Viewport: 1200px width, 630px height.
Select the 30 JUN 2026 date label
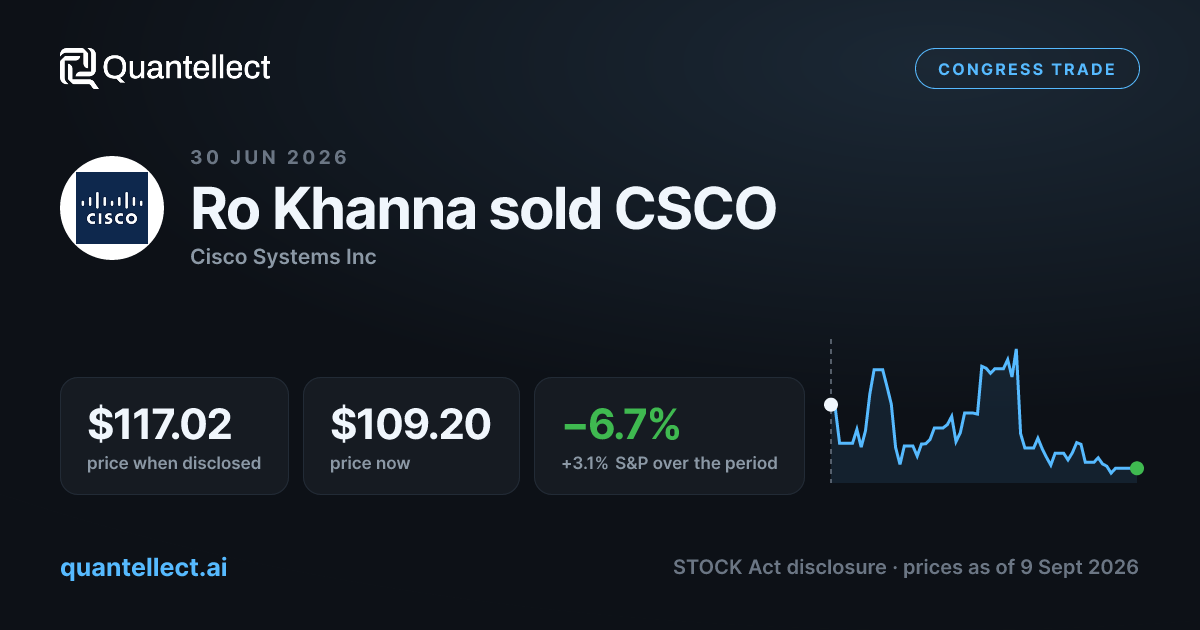click(x=269, y=157)
